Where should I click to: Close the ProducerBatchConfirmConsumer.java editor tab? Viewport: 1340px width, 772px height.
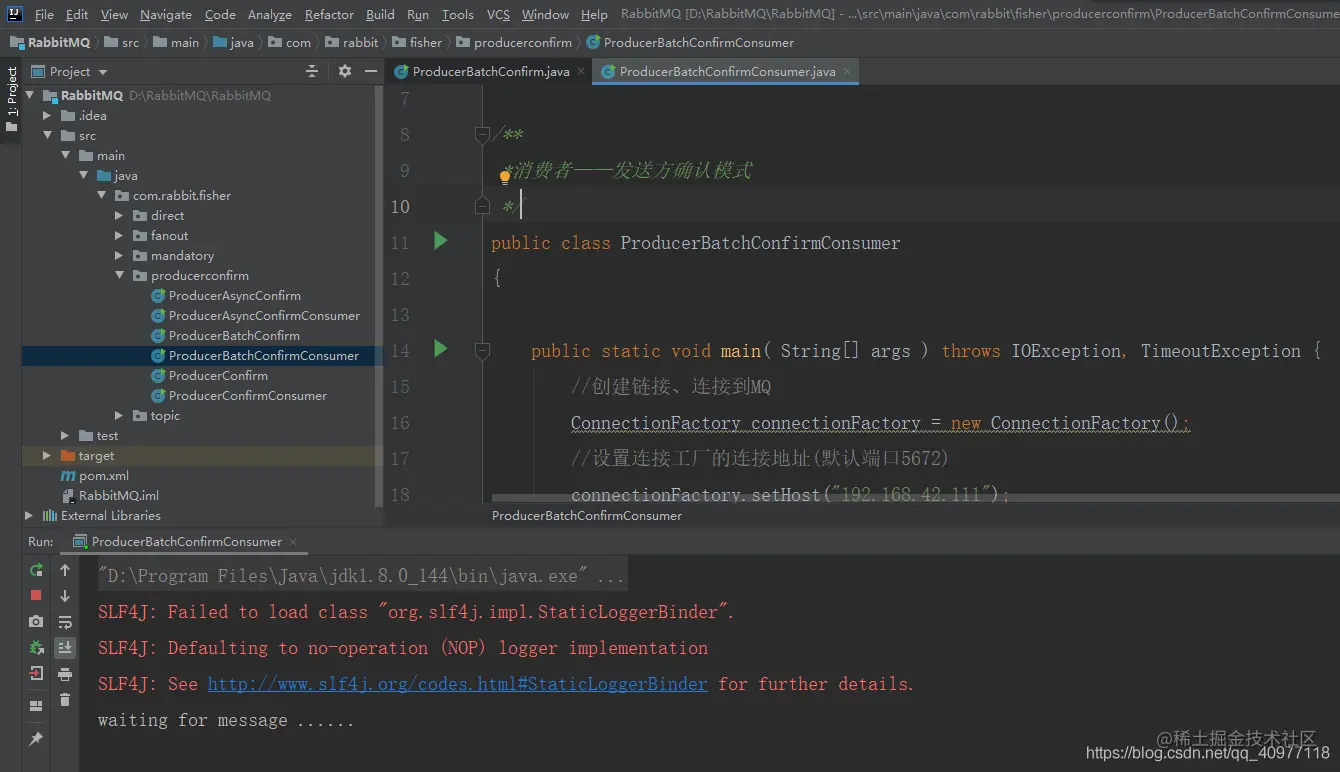pyautogui.click(x=848, y=72)
